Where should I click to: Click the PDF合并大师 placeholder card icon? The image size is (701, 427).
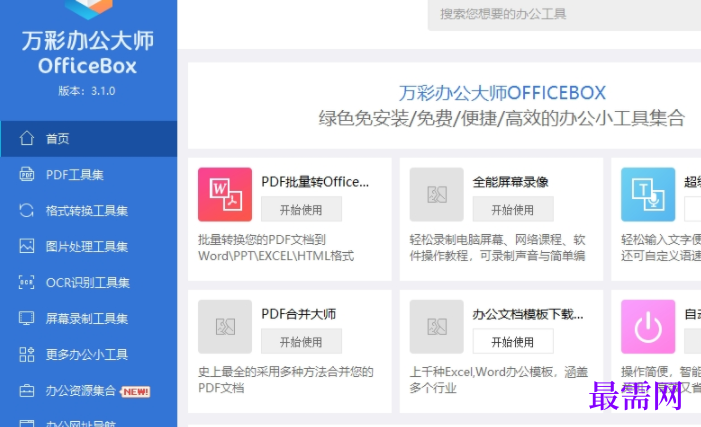tap(225, 327)
